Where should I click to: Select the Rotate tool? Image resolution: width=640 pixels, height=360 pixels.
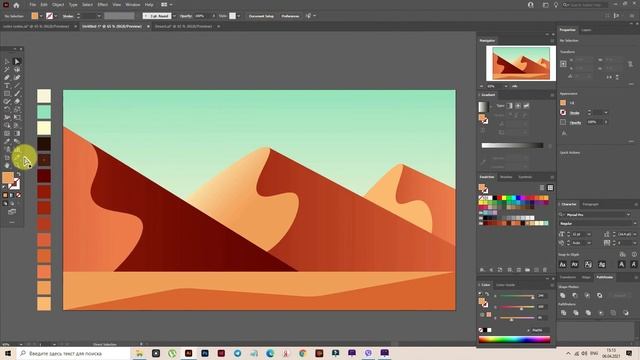7,109
